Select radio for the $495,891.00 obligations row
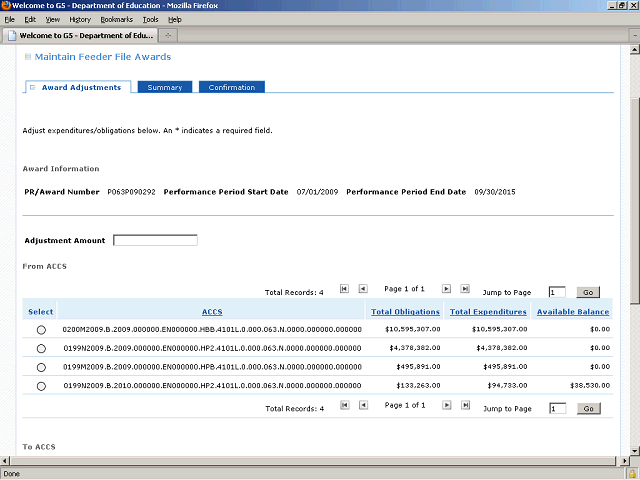This screenshot has width=640, height=480. click(41, 367)
